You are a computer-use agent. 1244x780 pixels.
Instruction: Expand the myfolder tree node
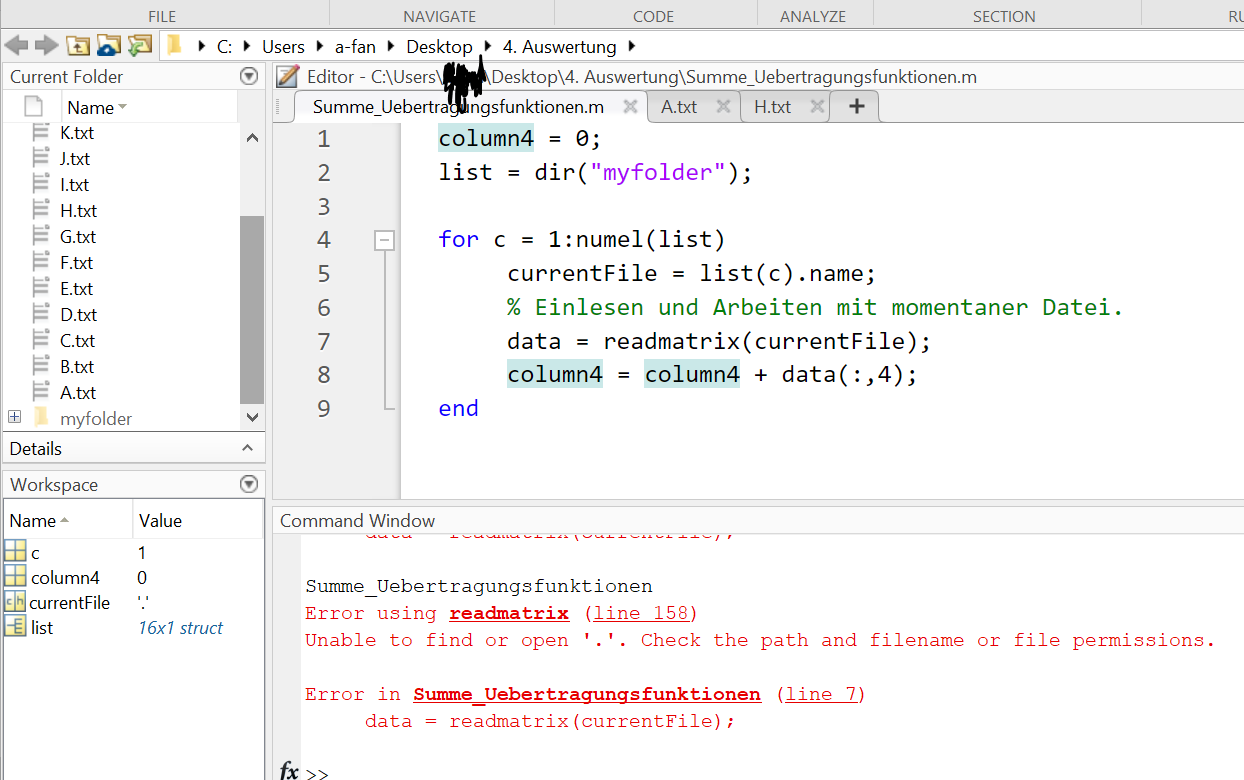(x=15, y=417)
